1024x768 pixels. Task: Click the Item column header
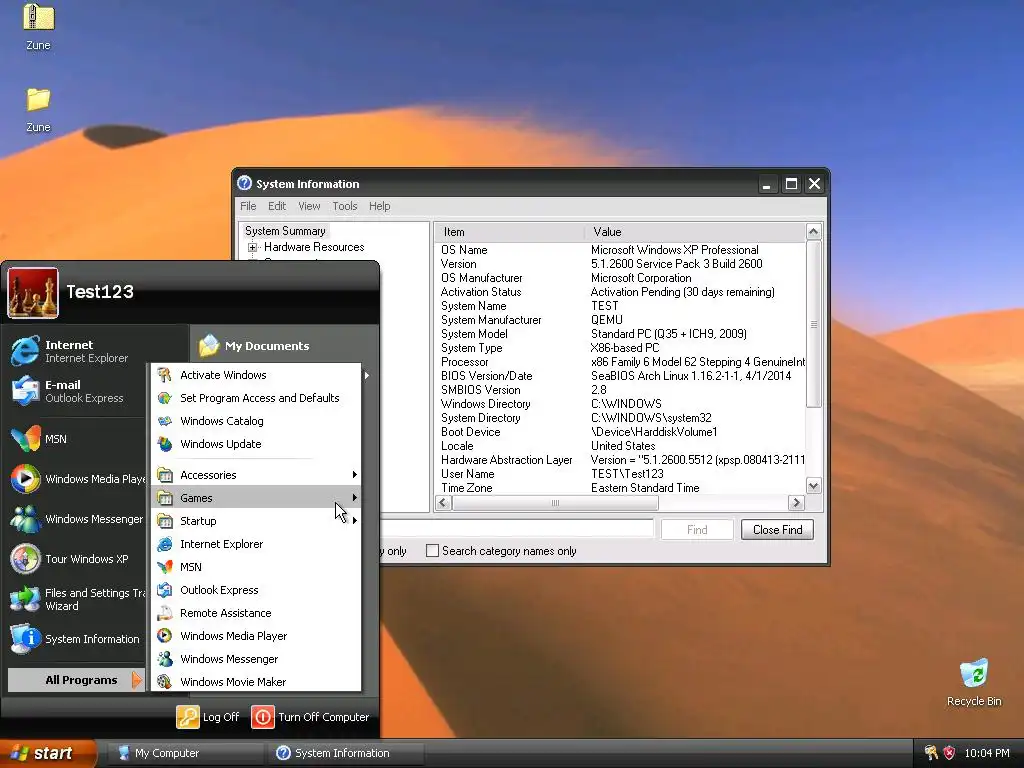509,232
